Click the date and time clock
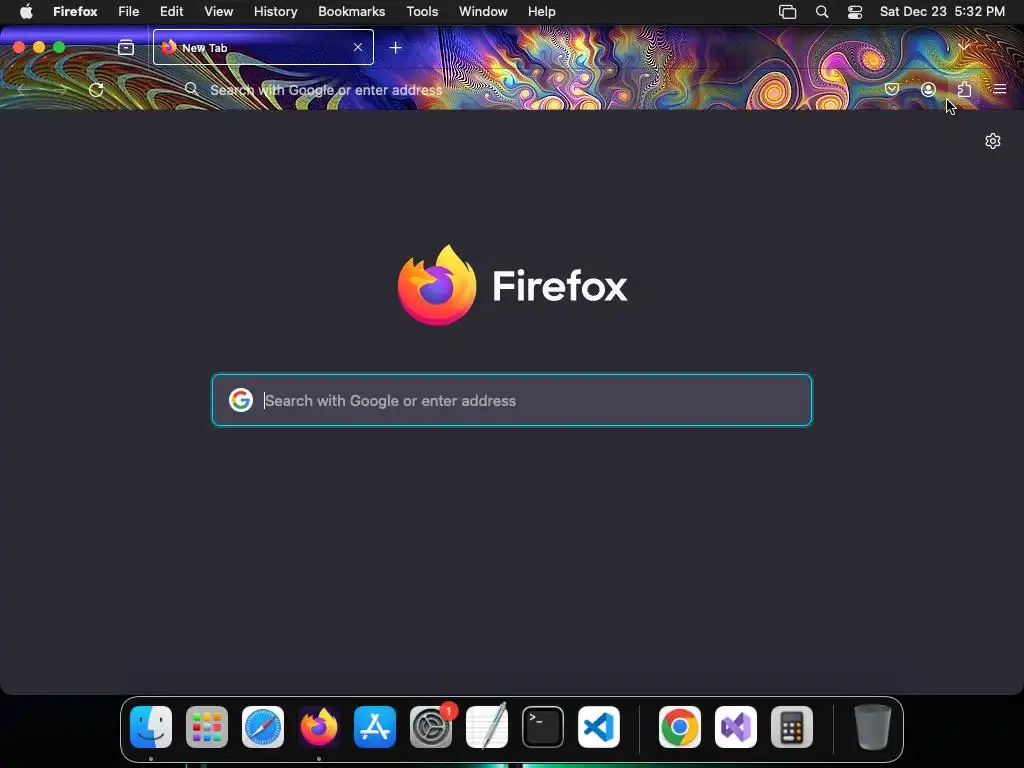Screen dimensions: 1024x768 [942, 11]
